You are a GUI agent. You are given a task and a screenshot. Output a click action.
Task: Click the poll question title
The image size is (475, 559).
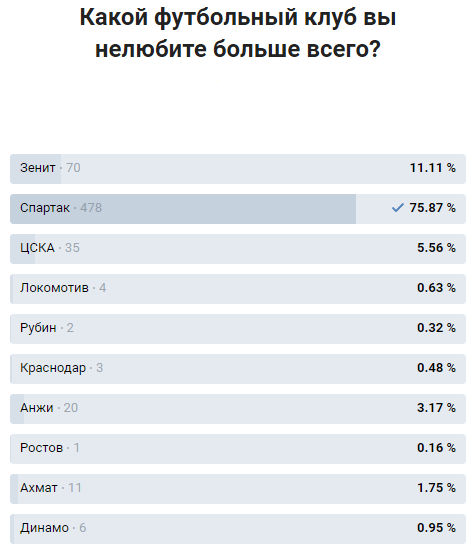(238, 33)
